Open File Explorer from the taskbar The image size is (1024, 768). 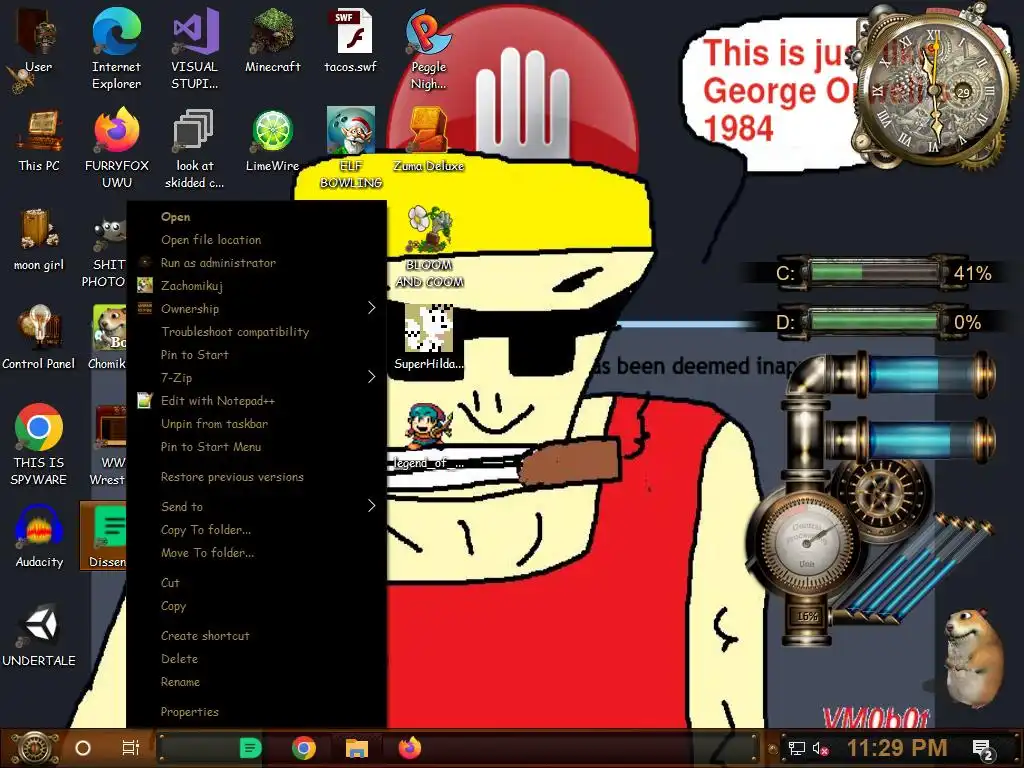(x=357, y=748)
